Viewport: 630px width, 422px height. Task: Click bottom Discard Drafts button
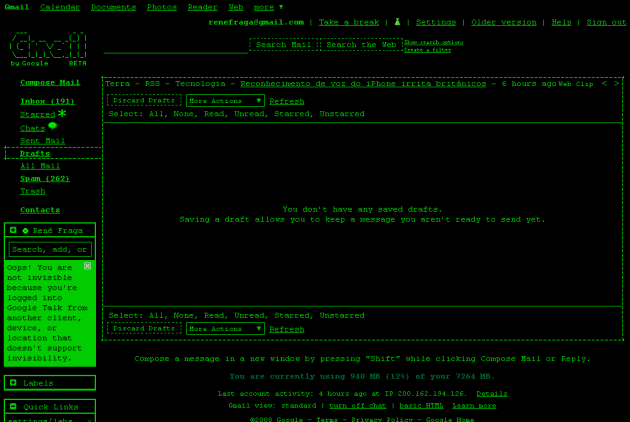pyautogui.click(x=144, y=328)
